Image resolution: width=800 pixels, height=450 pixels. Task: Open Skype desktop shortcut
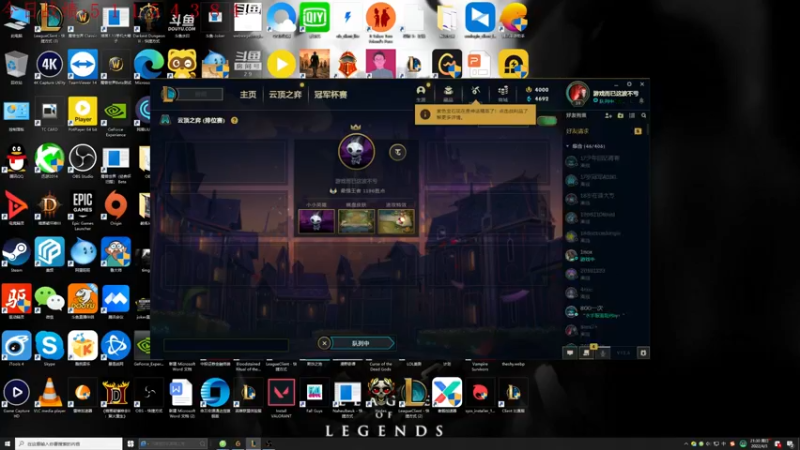(49, 348)
